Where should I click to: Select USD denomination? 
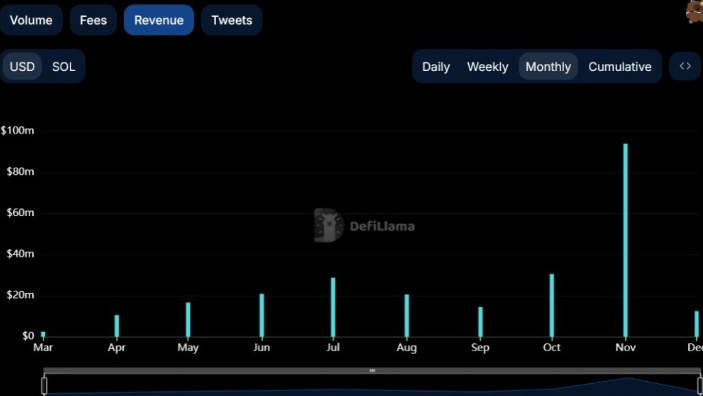tap(22, 67)
